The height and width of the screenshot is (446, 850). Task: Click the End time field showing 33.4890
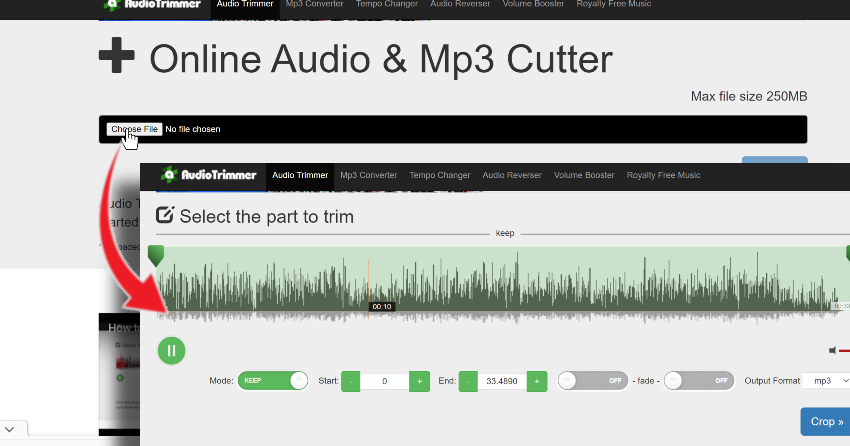click(502, 381)
